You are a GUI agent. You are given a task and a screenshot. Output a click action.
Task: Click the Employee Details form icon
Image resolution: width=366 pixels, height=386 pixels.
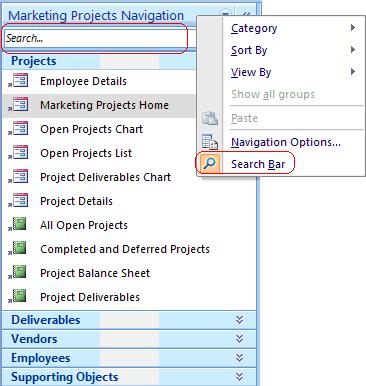point(19,81)
